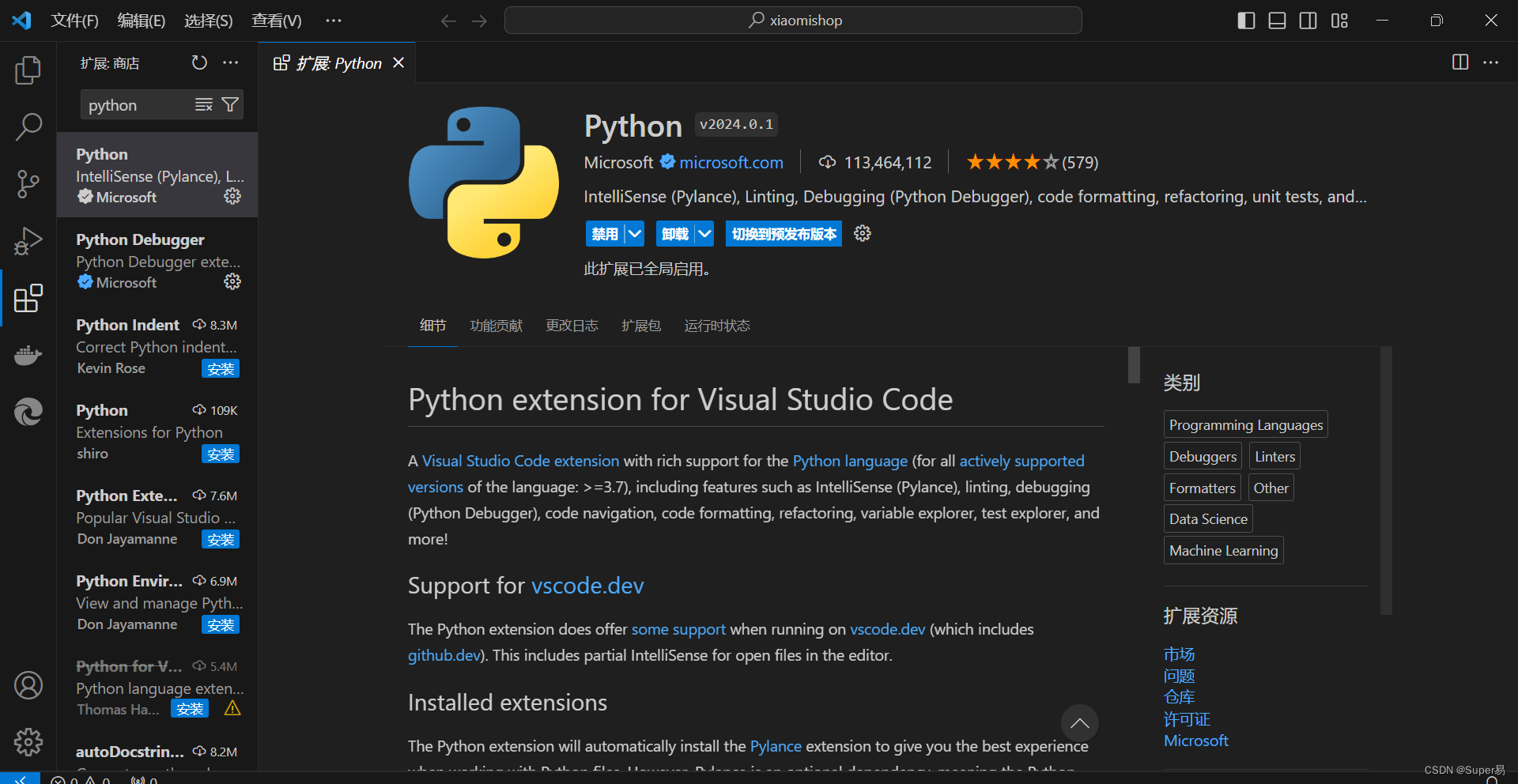The width and height of the screenshot is (1518, 784).
Task: Open the Source Control panel
Action: pyautogui.click(x=28, y=183)
